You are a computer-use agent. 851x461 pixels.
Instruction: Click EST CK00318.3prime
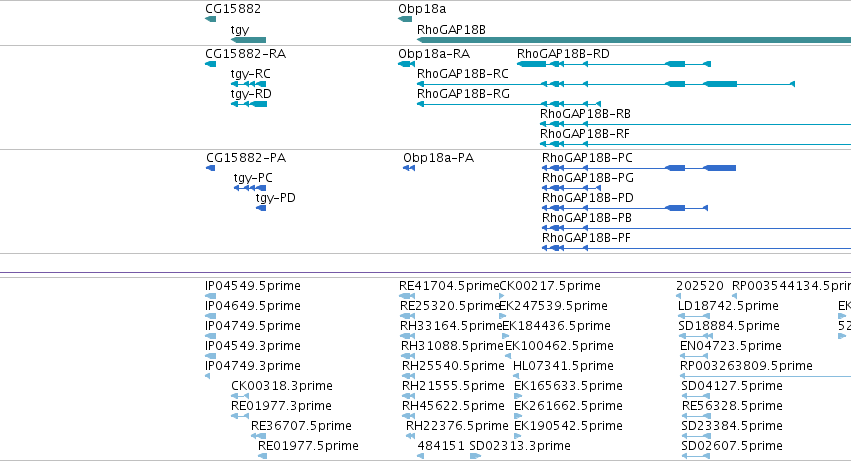click(282, 387)
